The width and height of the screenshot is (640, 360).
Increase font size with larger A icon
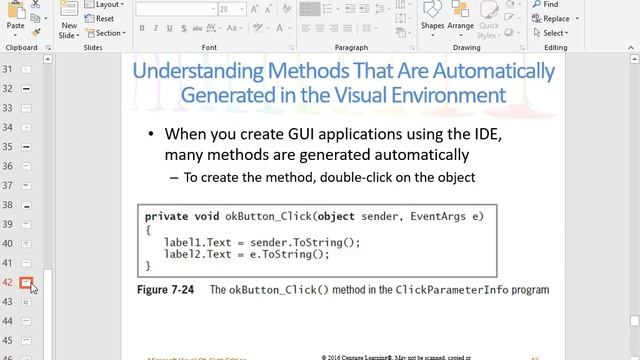click(254, 9)
